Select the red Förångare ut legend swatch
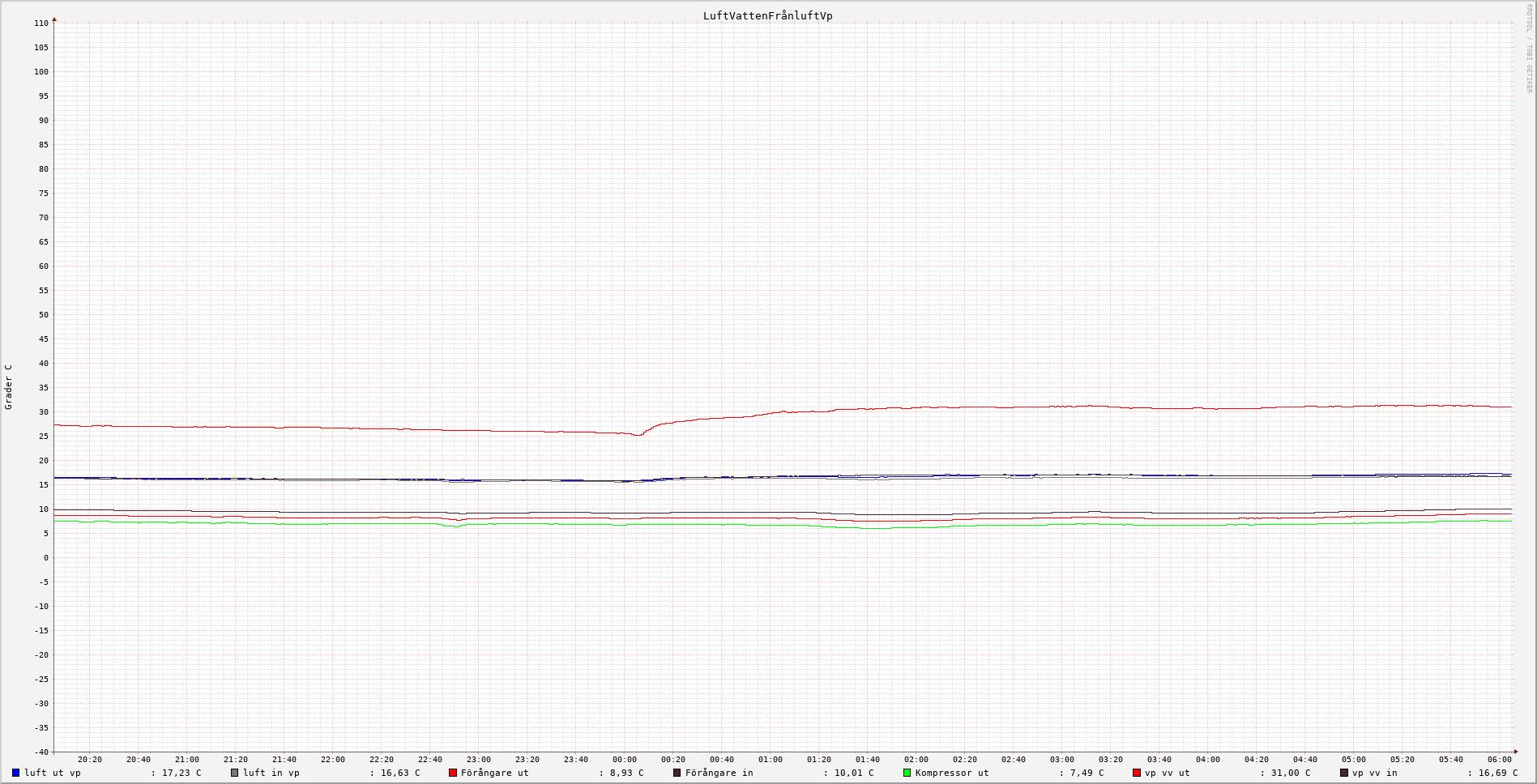This screenshot has height=784, width=1537. tap(453, 773)
